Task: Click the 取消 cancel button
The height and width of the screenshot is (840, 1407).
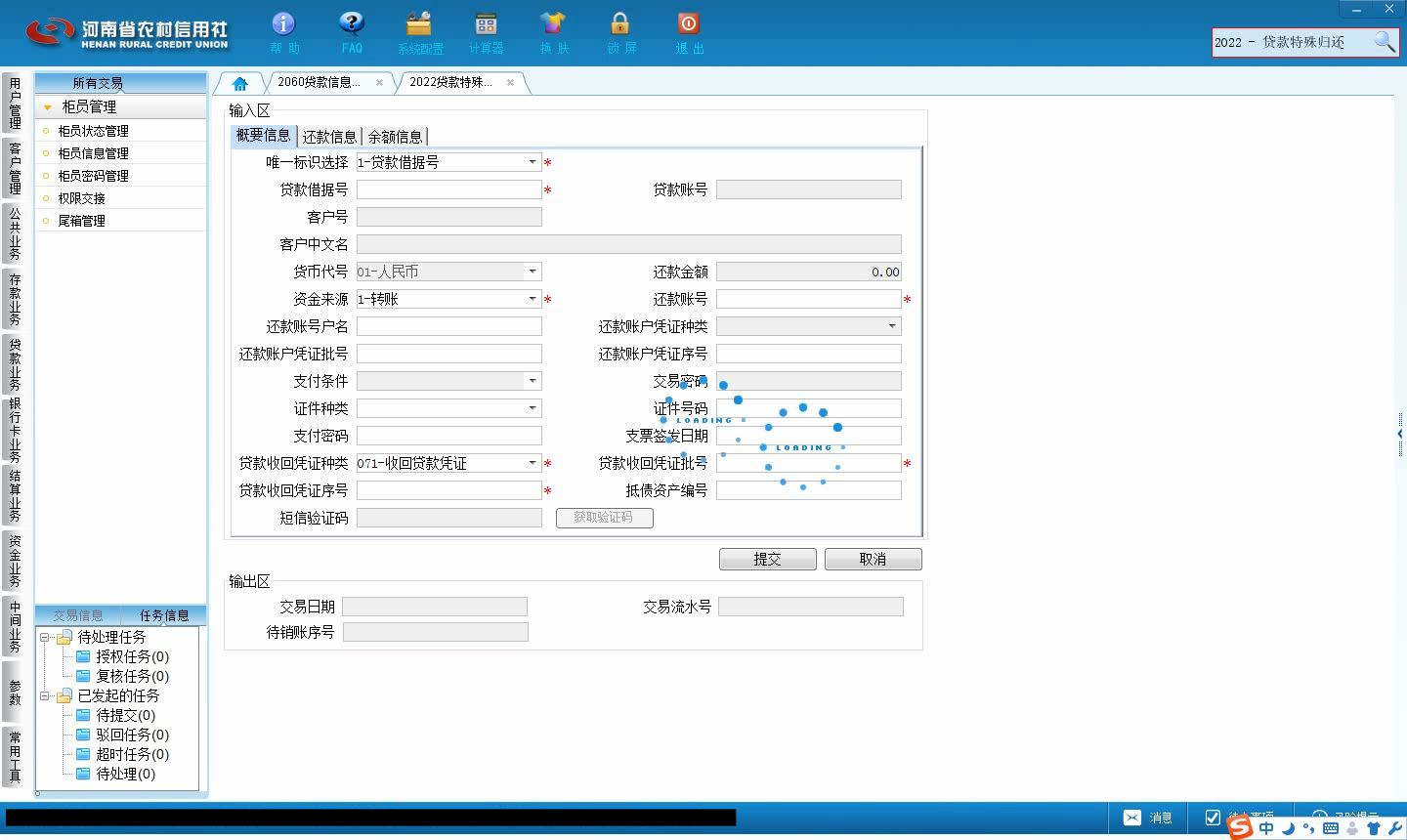Action: 874,559
